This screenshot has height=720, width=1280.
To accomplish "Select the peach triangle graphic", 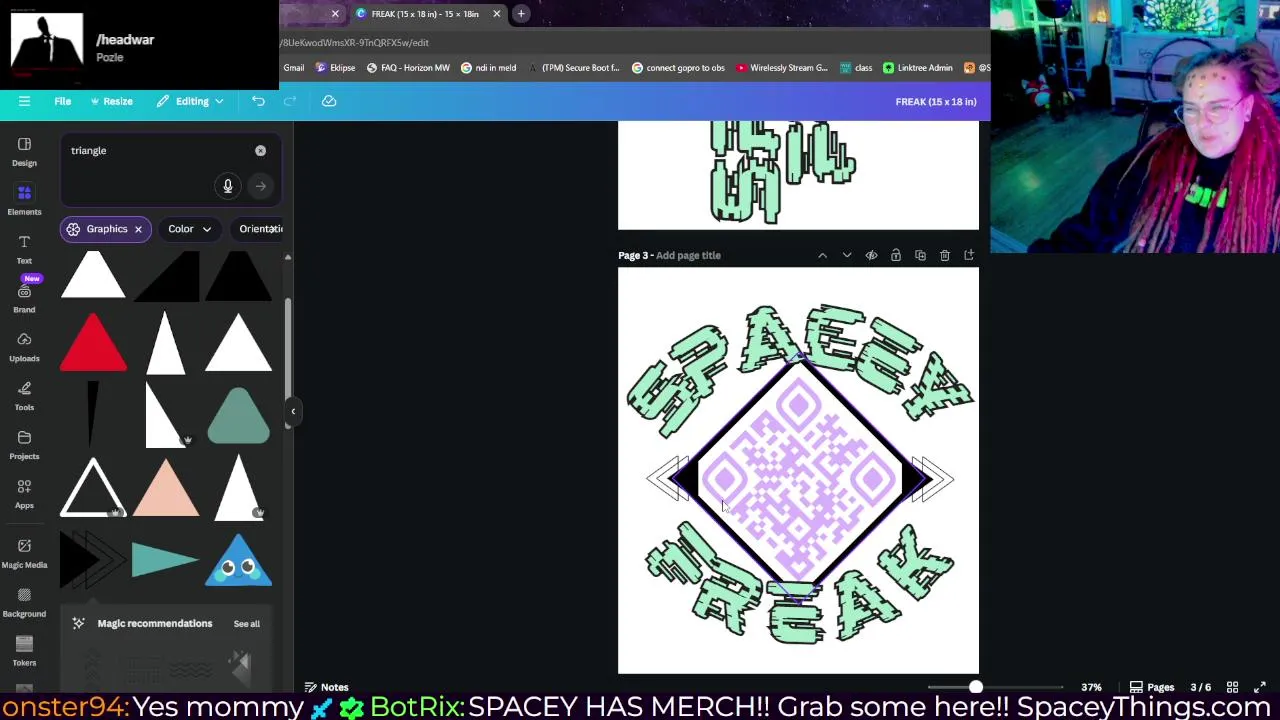I will tap(166, 488).
